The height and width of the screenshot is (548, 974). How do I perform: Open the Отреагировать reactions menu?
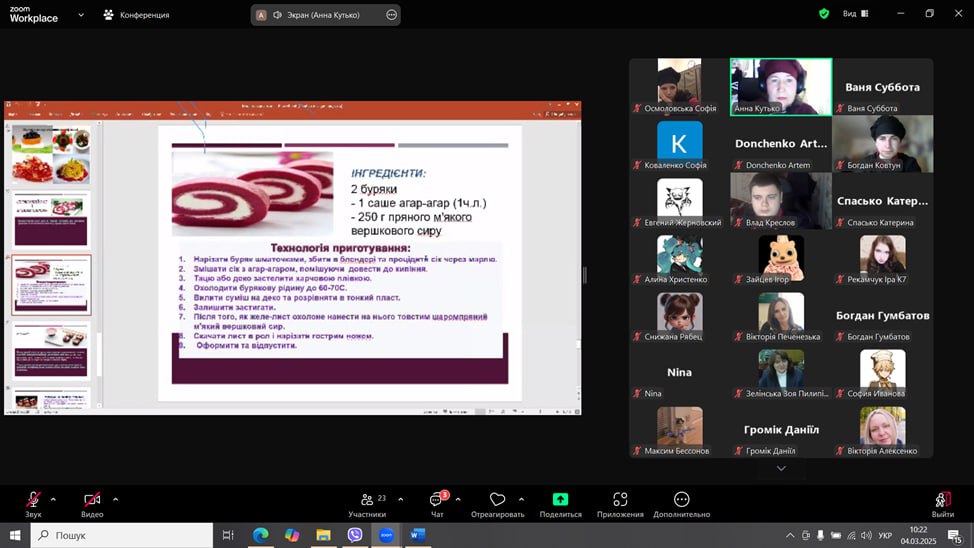(x=497, y=503)
